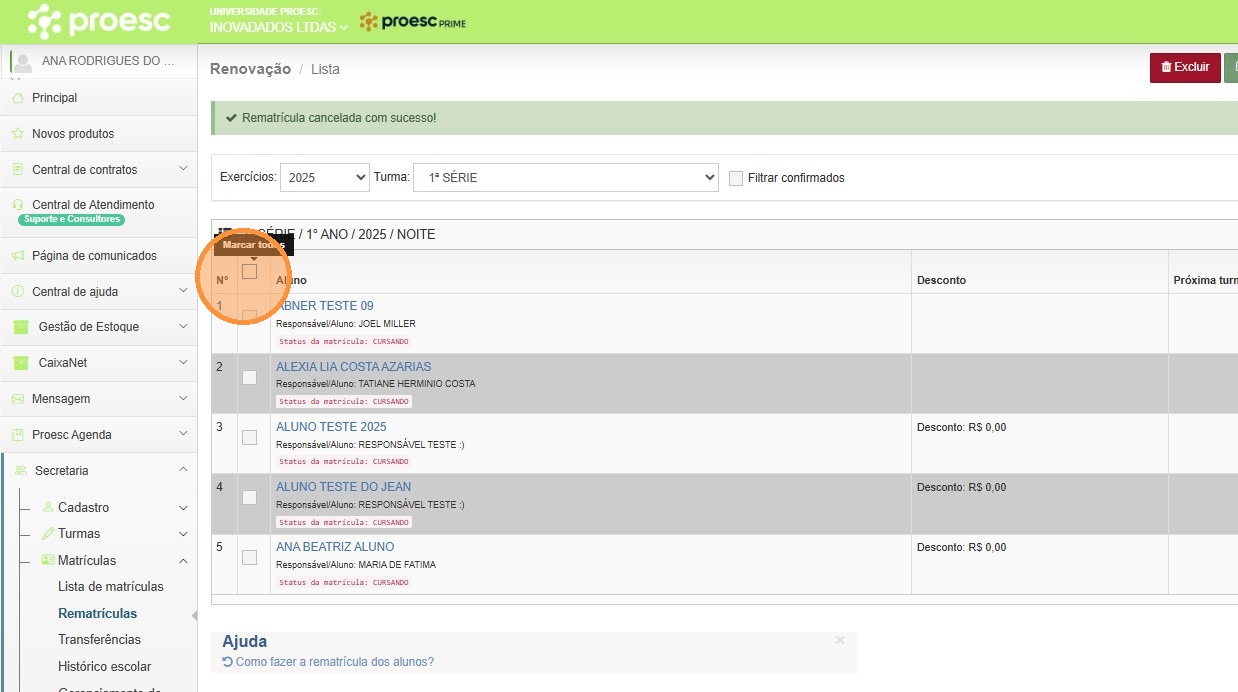Check the box for ALUNO TESTE 2025
The width and height of the screenshot is (1238, 692).
click(250, 437)
